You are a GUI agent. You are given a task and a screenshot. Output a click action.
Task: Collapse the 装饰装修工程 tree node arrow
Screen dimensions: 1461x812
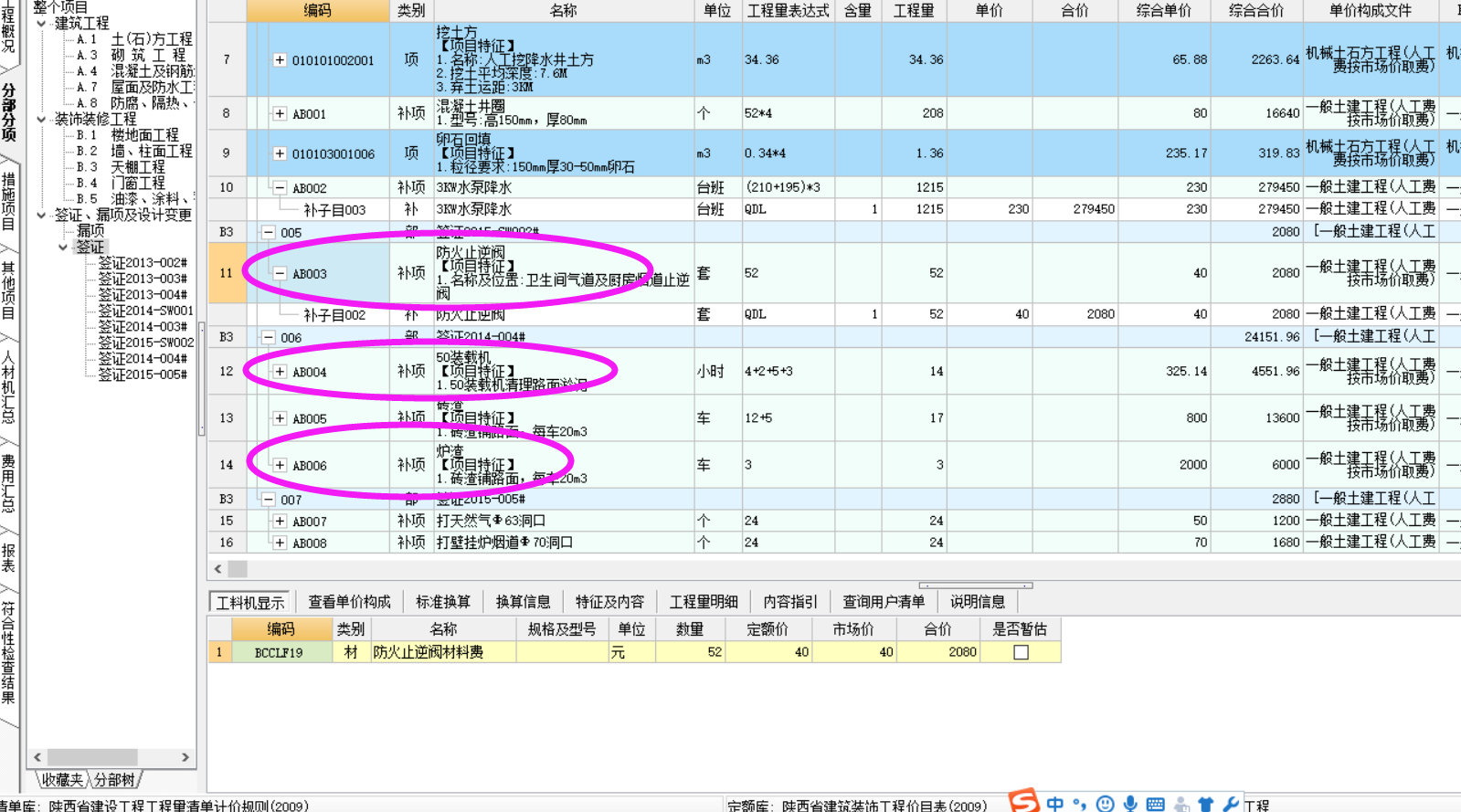41,120
